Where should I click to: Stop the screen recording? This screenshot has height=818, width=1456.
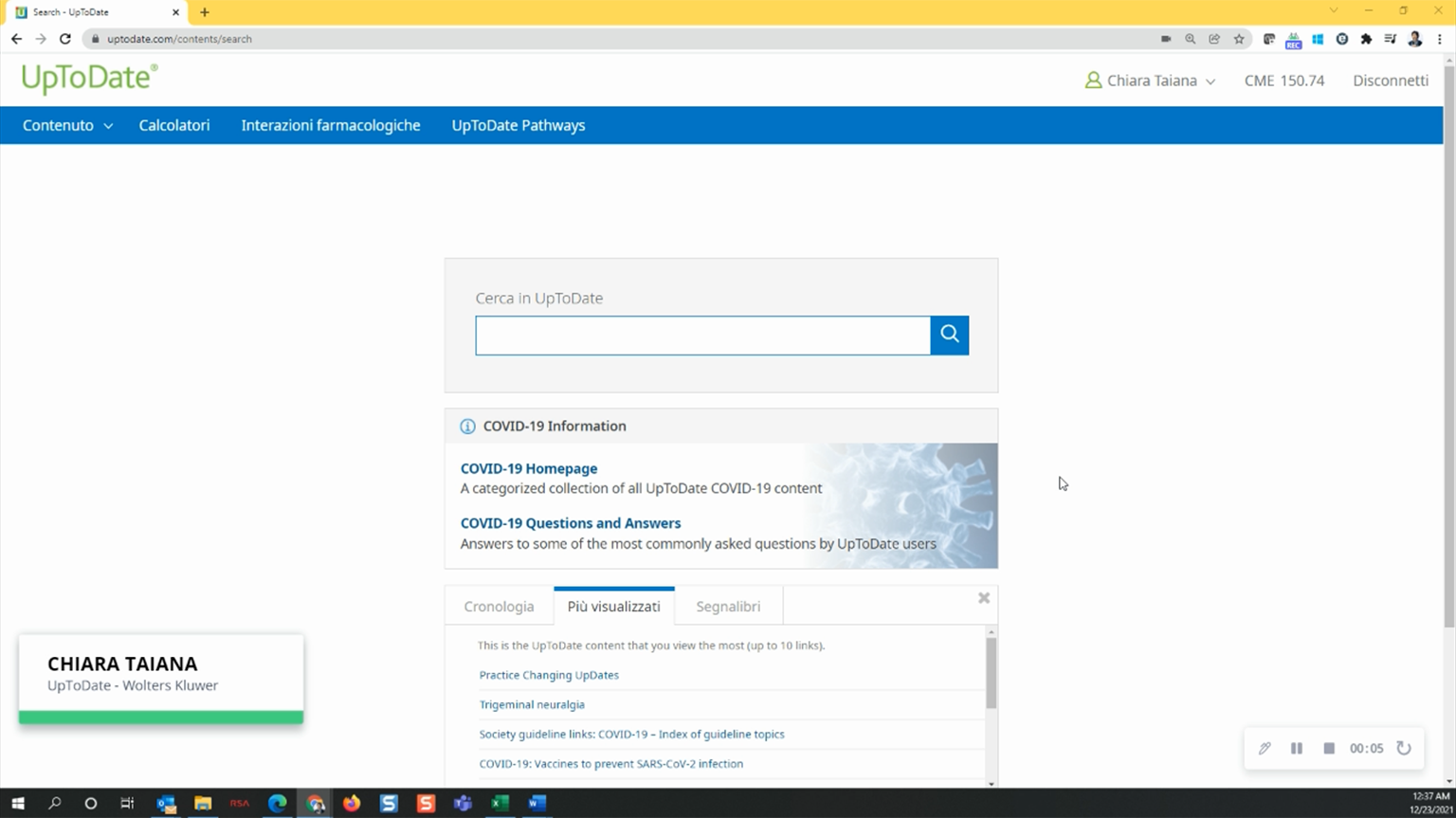[1329, 749]
